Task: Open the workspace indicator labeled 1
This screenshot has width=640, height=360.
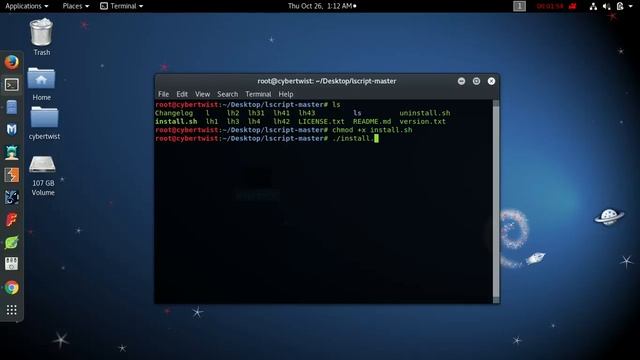Action: point(519,6)
